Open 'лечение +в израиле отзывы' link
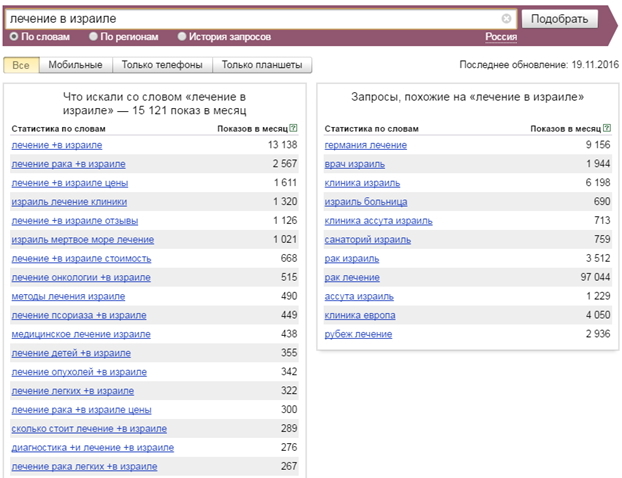The image size is (622, 478). [x=75, y=221]
